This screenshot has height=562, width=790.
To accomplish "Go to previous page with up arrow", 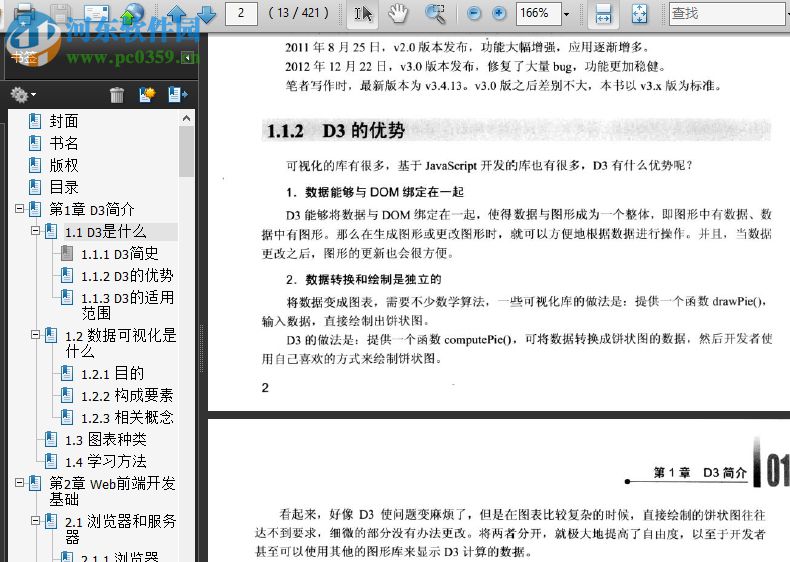I will click(x=177, y=13).
